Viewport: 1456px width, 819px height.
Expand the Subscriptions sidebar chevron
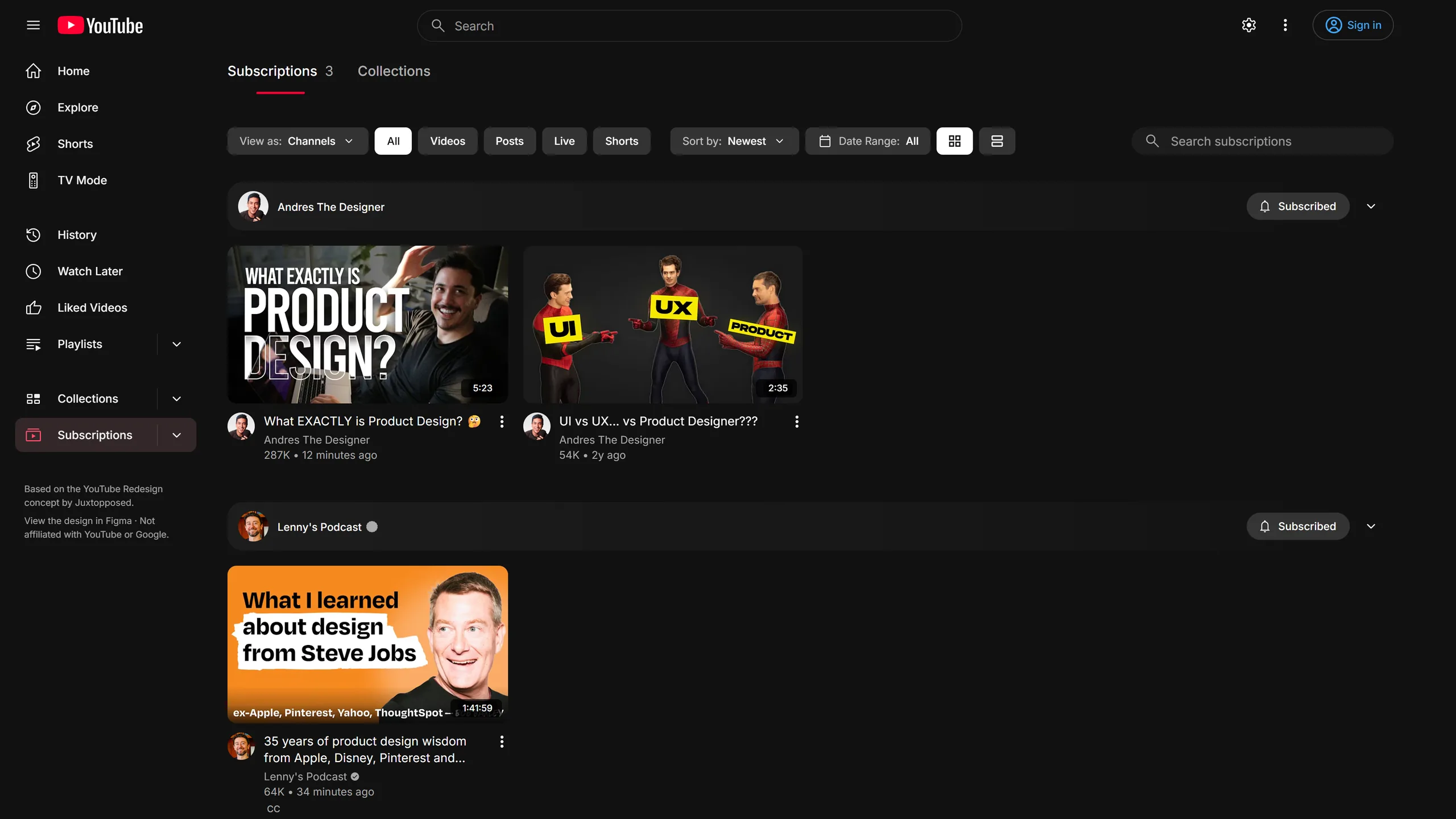(177, 435)
